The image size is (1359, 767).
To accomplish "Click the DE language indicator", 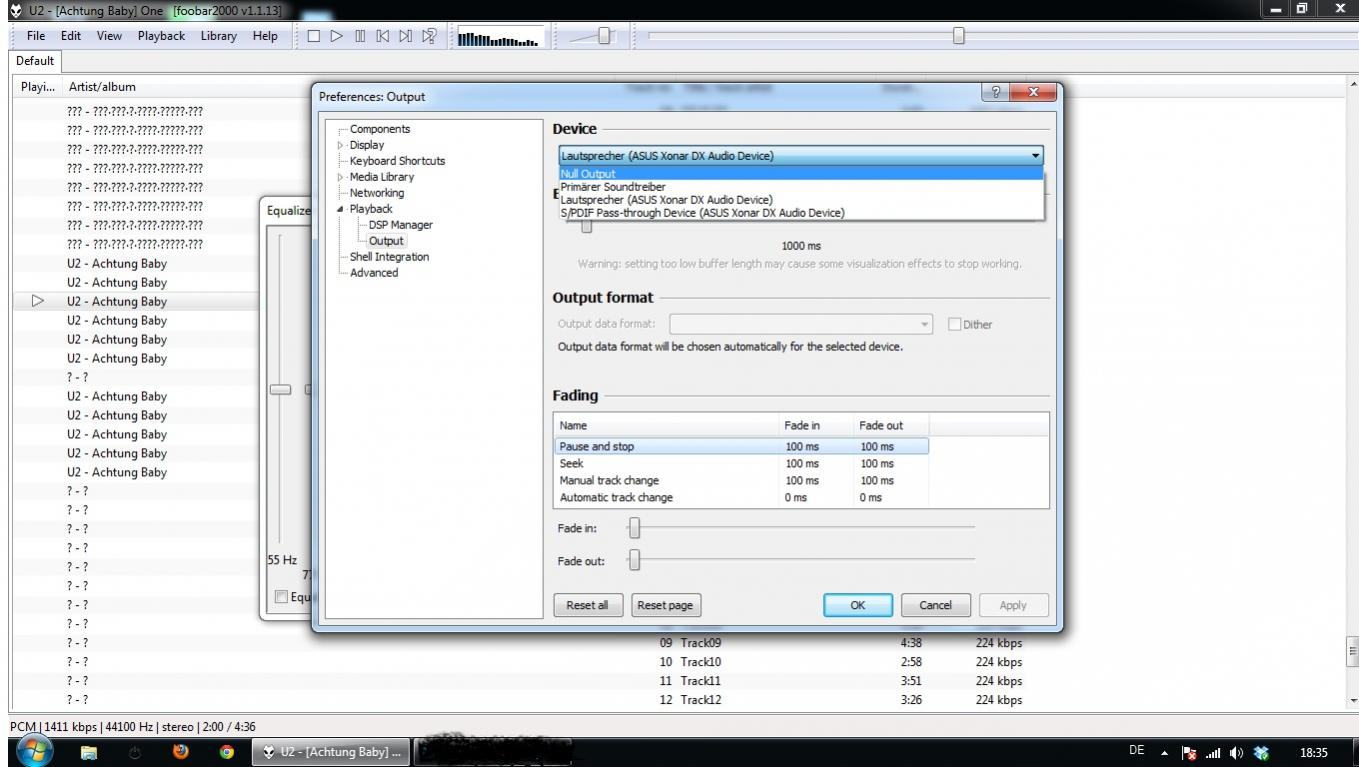I will pos(1136,751).
